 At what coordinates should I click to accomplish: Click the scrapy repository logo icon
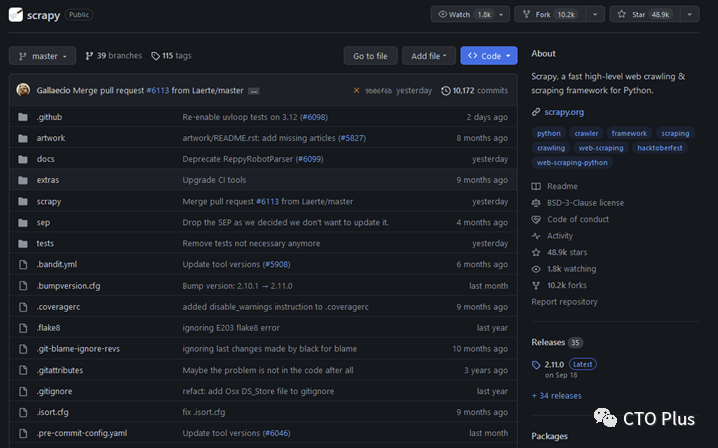16,15
